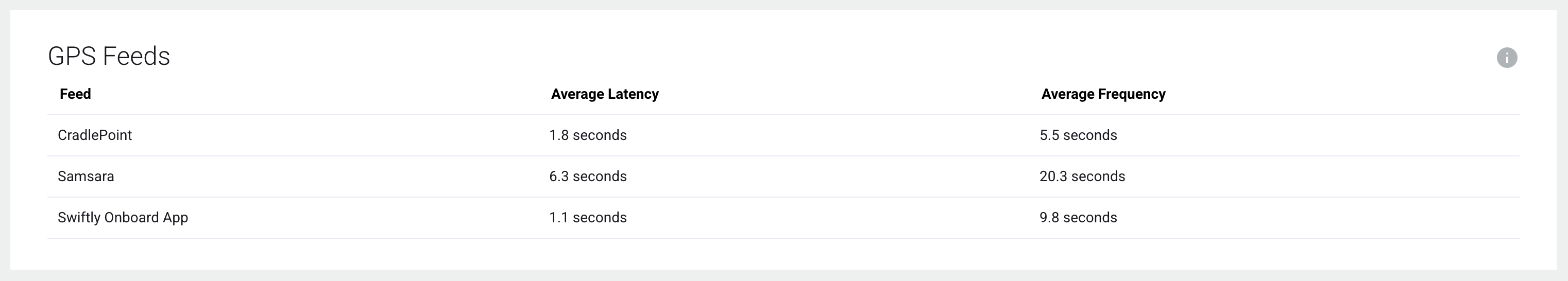Click the word Frequency in the column header

[x=1132, y=94]
